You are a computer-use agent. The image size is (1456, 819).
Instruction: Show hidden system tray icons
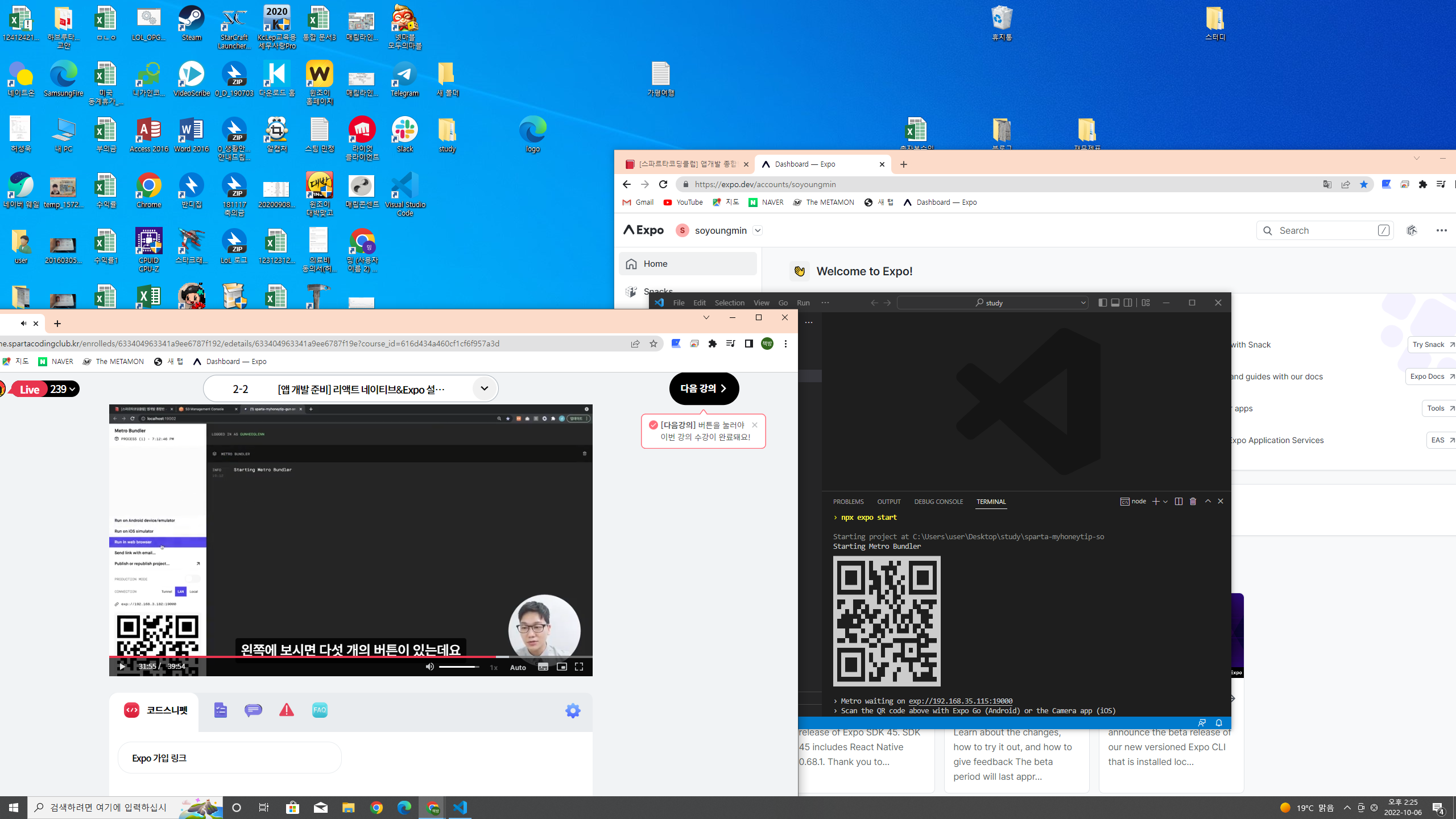coord(1347,808)
